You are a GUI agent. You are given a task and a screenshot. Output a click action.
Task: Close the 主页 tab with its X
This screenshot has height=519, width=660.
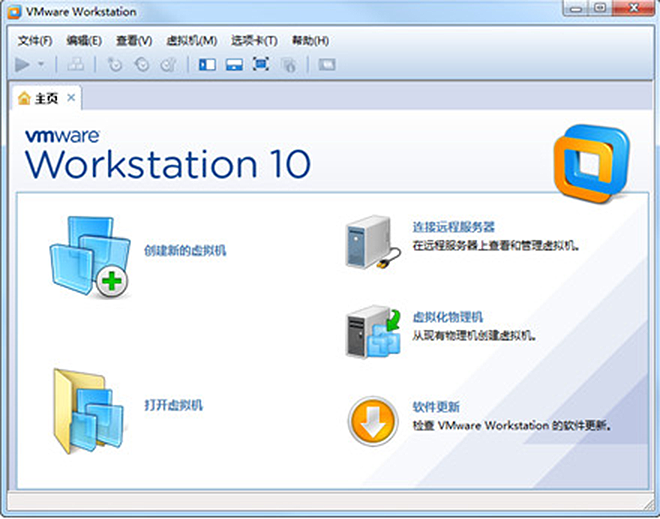pos(71,98)
